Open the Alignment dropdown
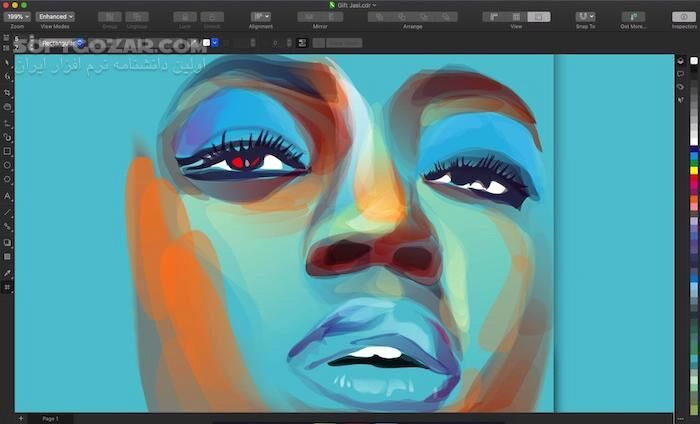This screenshot has height=424, width=700. pyautogui.click(x=261, y=17)
